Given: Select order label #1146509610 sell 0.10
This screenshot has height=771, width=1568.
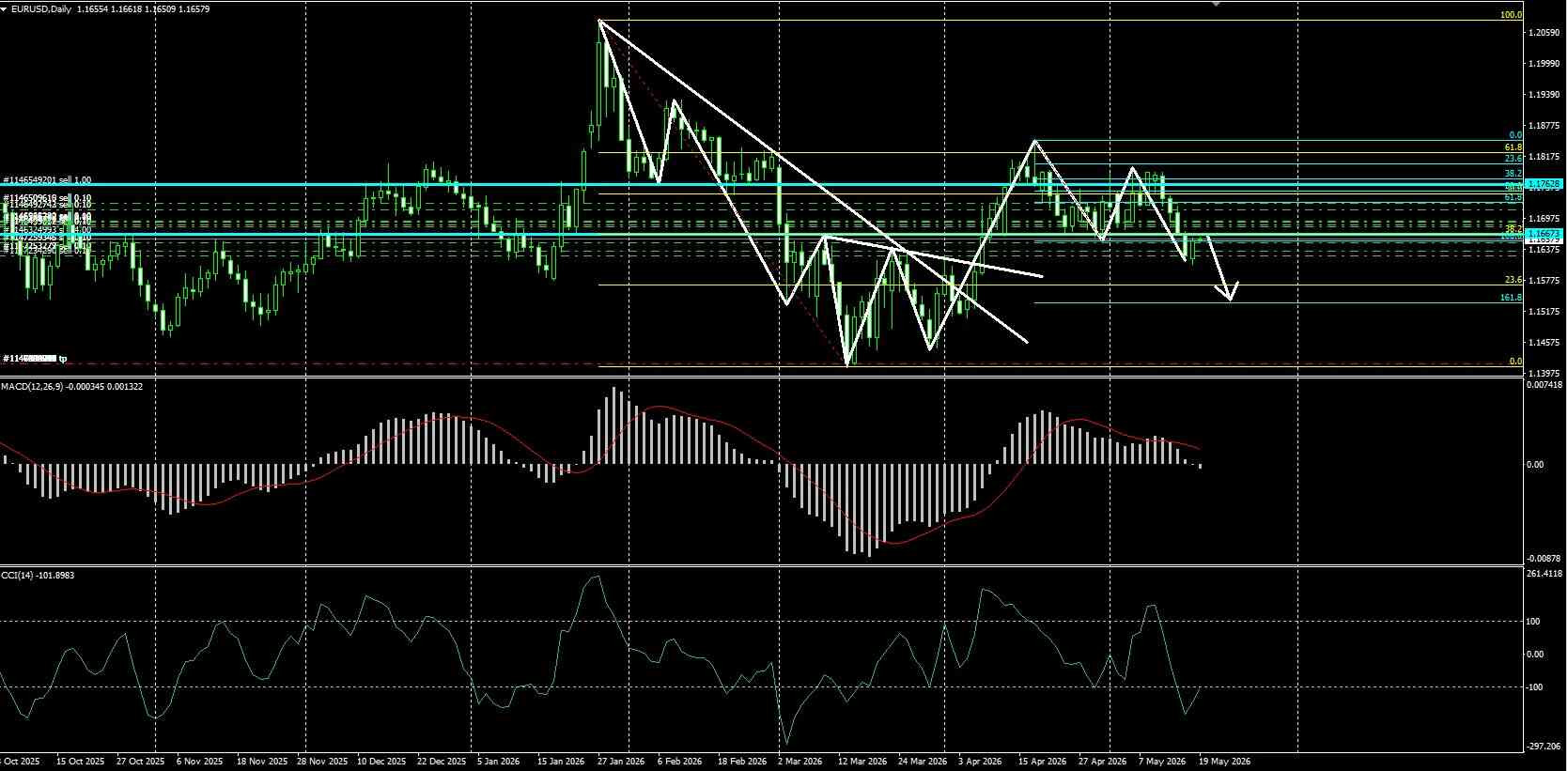Looking at the screenshot, I should coord(48,198).
